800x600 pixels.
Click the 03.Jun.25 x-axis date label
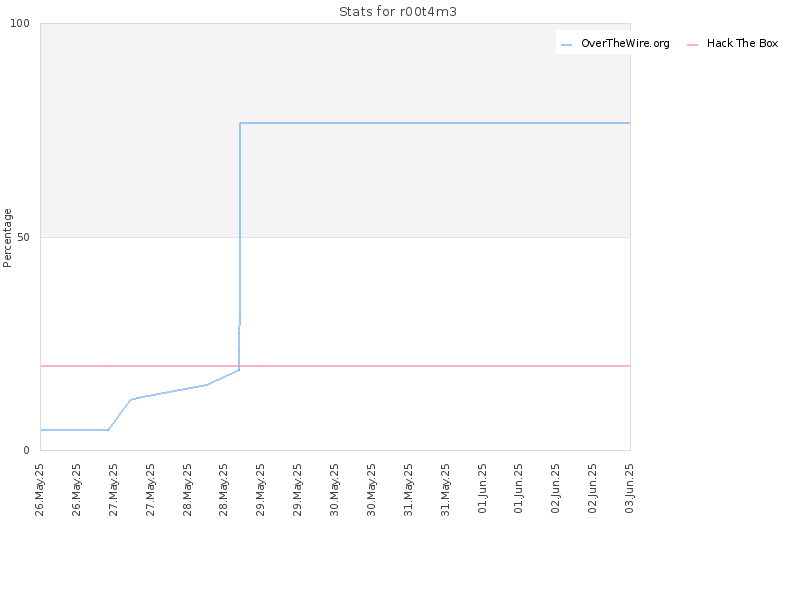630,488
